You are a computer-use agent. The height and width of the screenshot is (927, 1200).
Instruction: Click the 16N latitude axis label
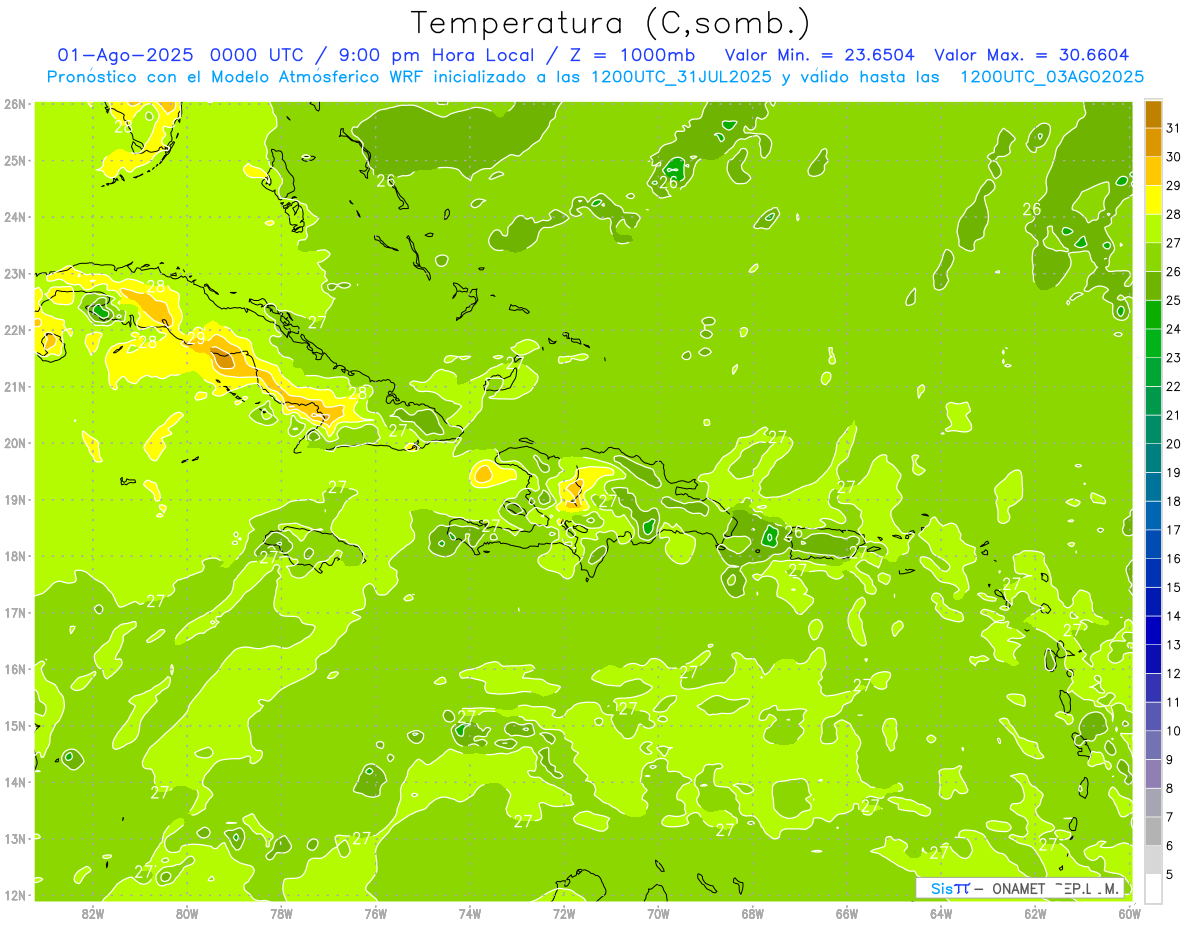click(x=14, y=669)
